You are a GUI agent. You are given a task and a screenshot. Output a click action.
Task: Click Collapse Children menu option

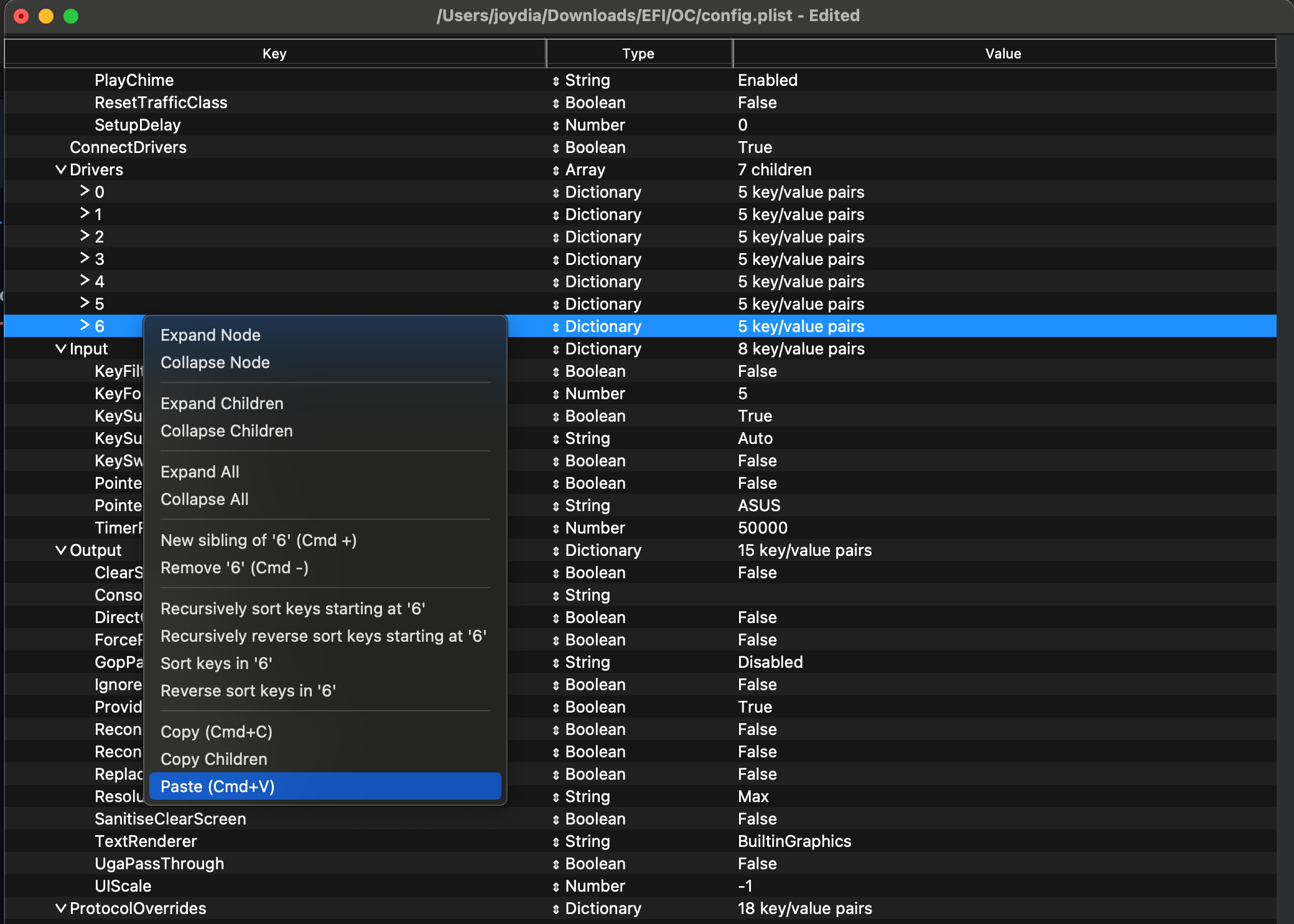coord(226,431)
